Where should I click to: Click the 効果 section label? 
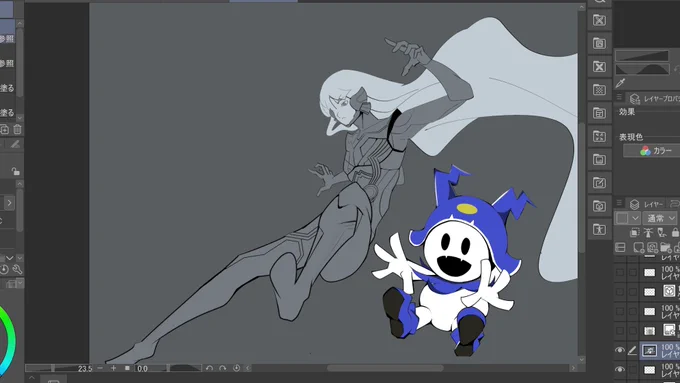click(x=627, y=112)
